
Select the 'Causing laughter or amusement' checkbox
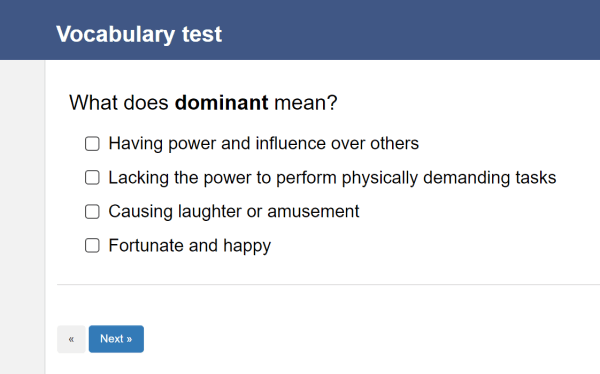coord(92,212)
